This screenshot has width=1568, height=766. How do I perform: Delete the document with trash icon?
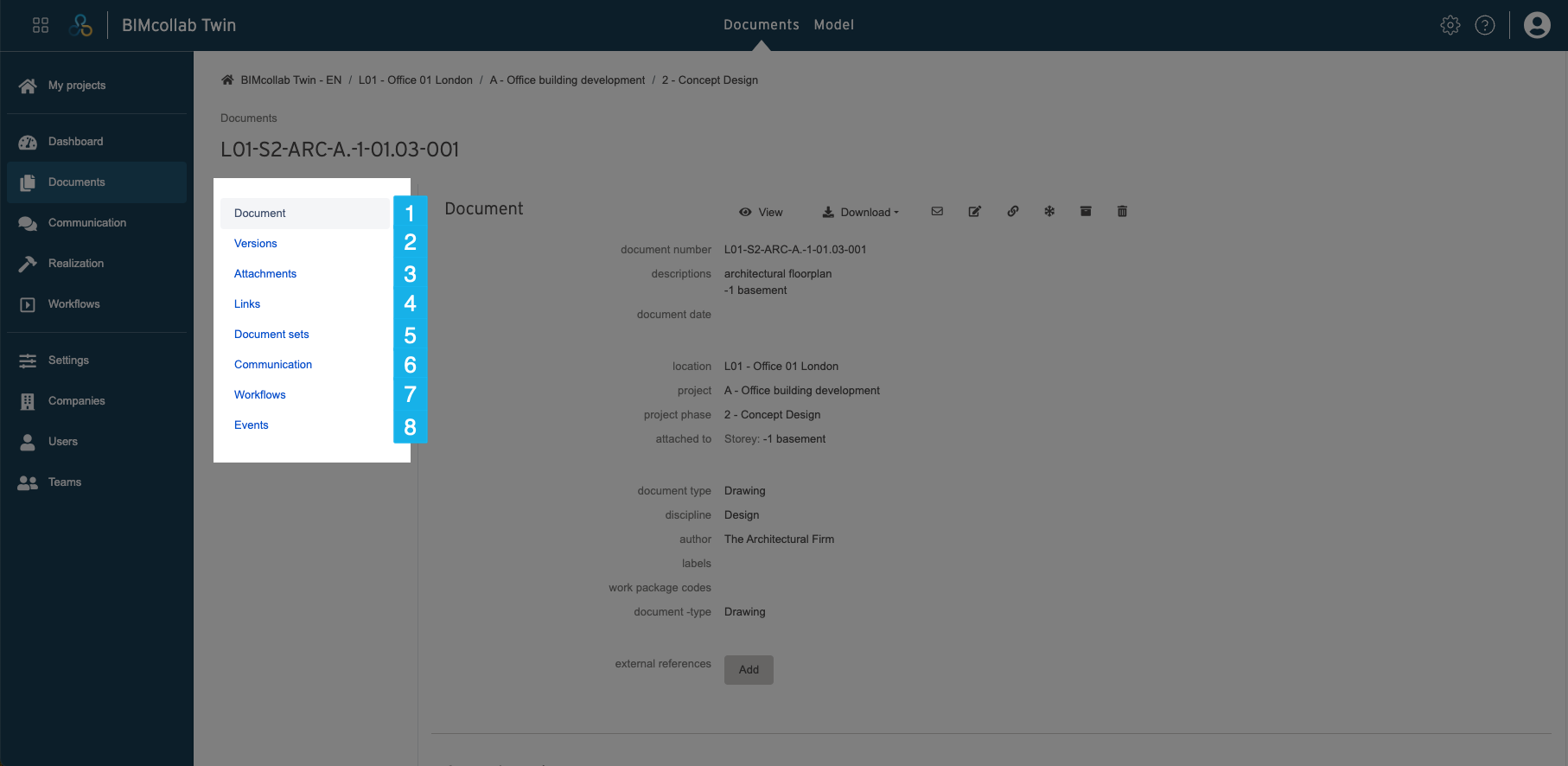pyautogui.click(x=1122, y=211)
